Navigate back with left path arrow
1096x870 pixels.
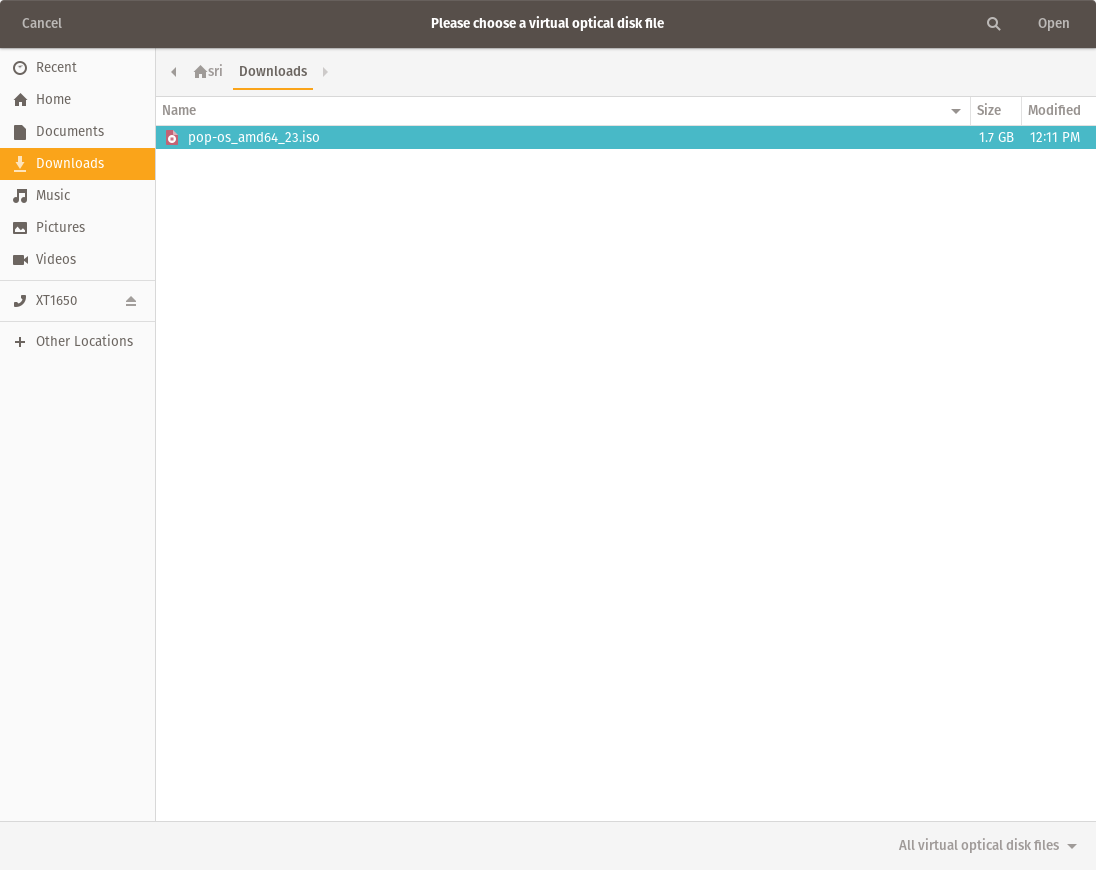pyautogui.click(x=174, y=72)
